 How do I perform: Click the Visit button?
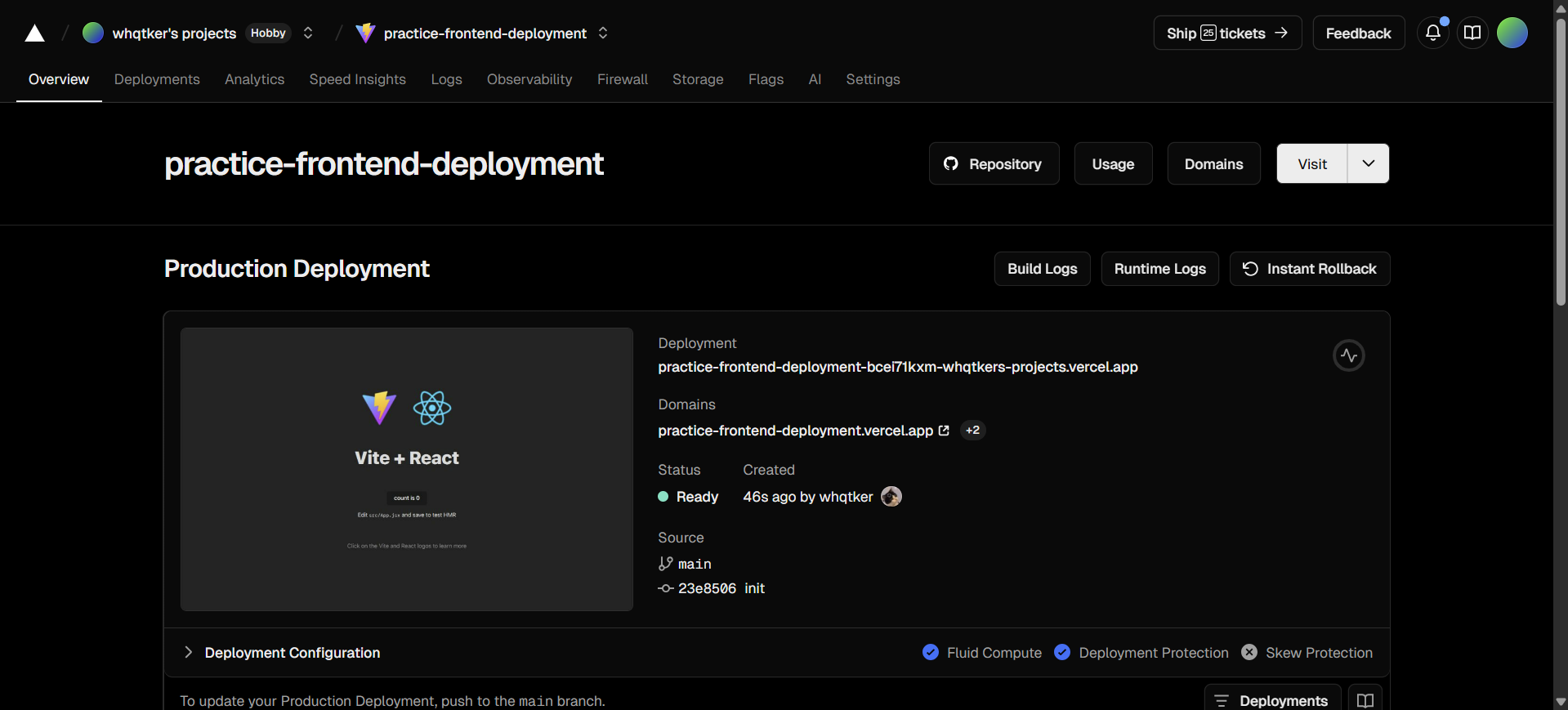pyautogui.click(x=1312, y=163)
